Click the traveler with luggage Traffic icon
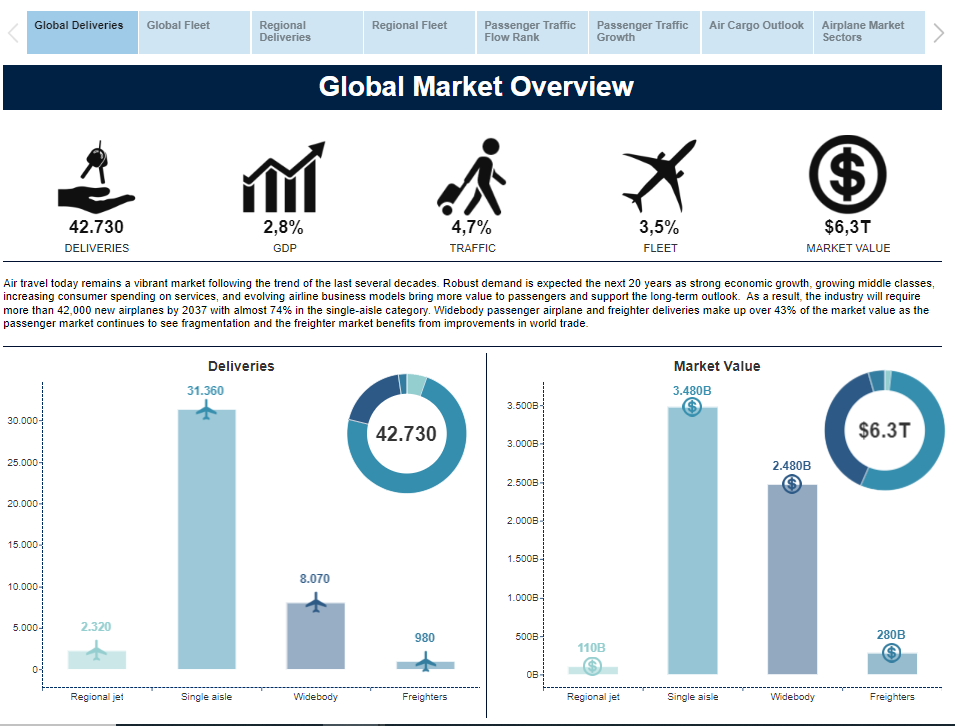Viewport: 955px width, 726px height. (471, 177)
